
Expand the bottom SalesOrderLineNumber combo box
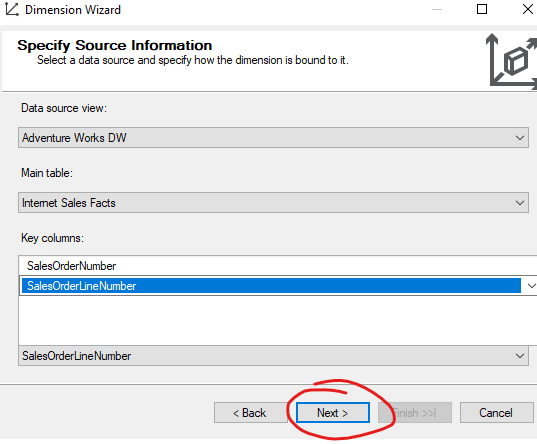(520, 356)
